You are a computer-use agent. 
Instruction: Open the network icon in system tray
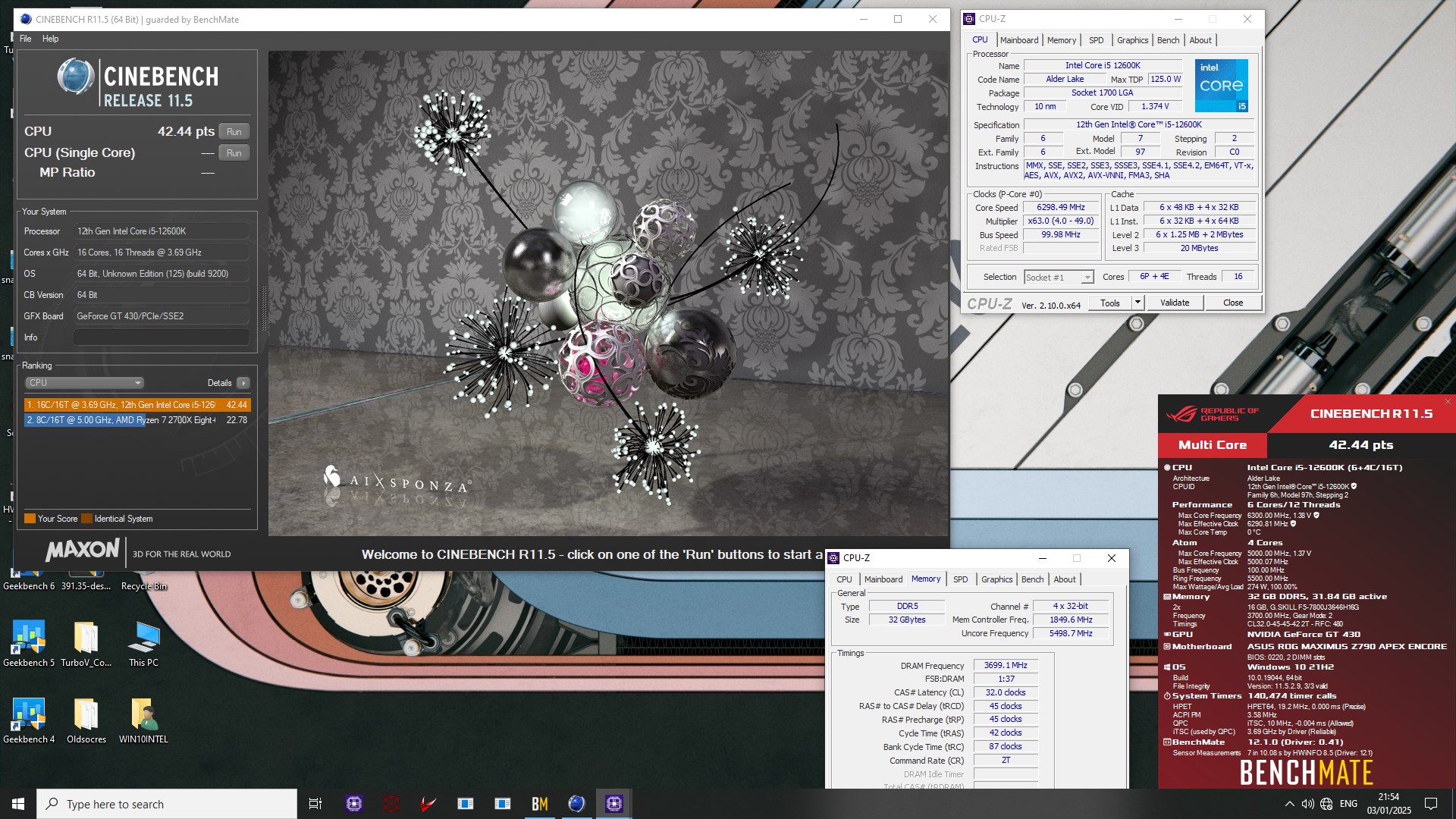(x=1326, y=804)
